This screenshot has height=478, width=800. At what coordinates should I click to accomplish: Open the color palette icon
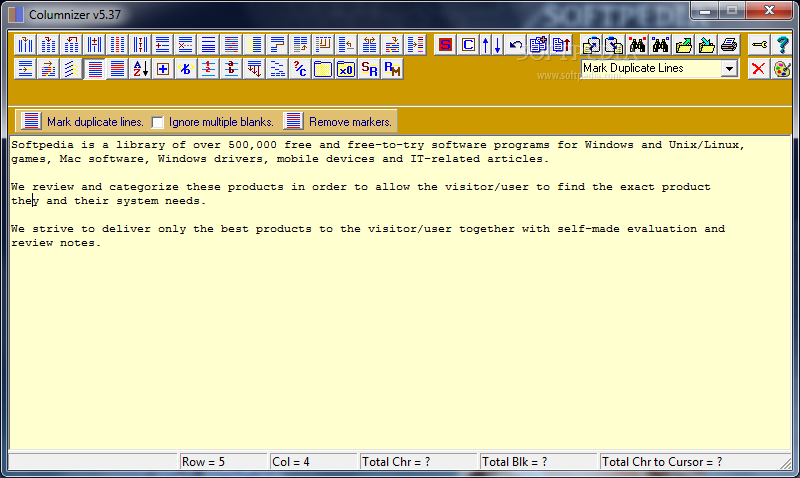(782, 68)
